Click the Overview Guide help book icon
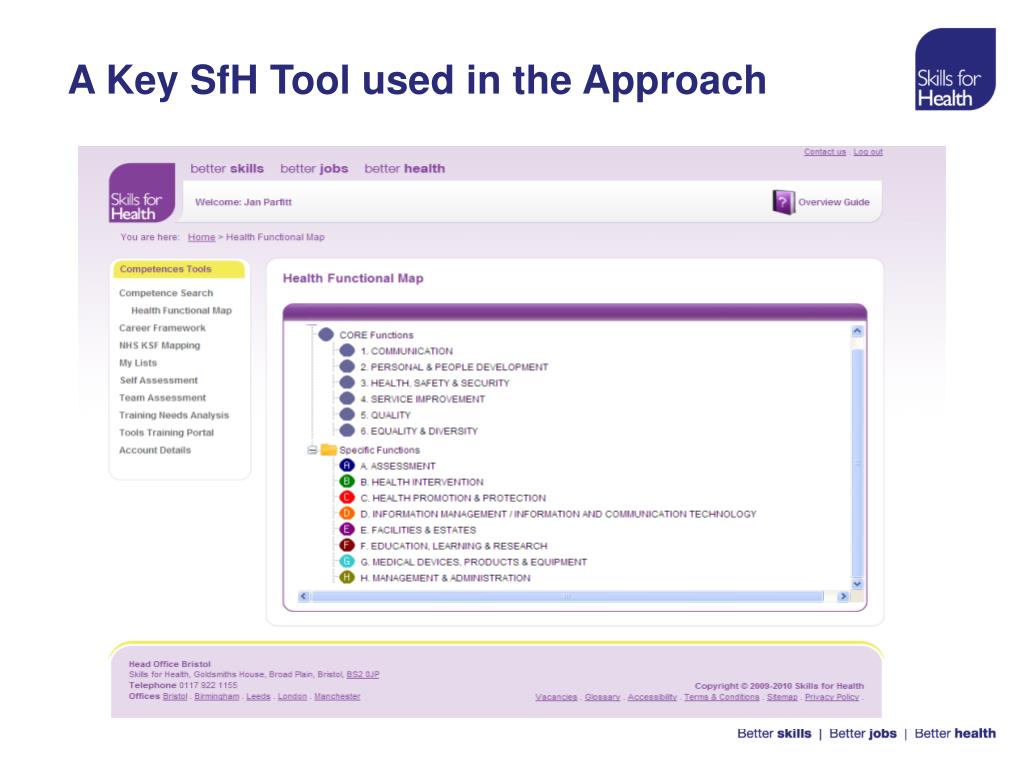Viewport: 1024px width, 768px height. point(783,202)
